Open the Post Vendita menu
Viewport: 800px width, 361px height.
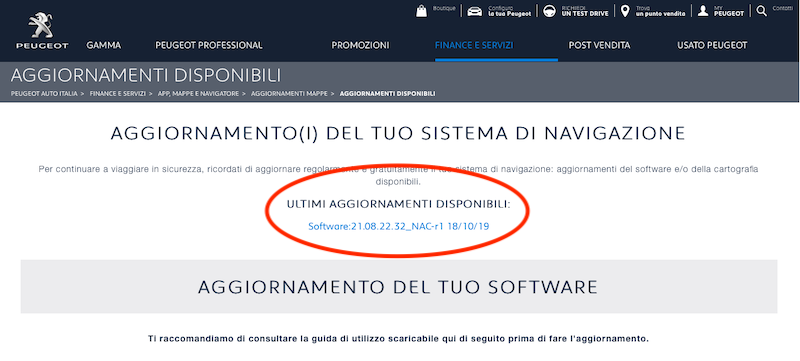599,45
